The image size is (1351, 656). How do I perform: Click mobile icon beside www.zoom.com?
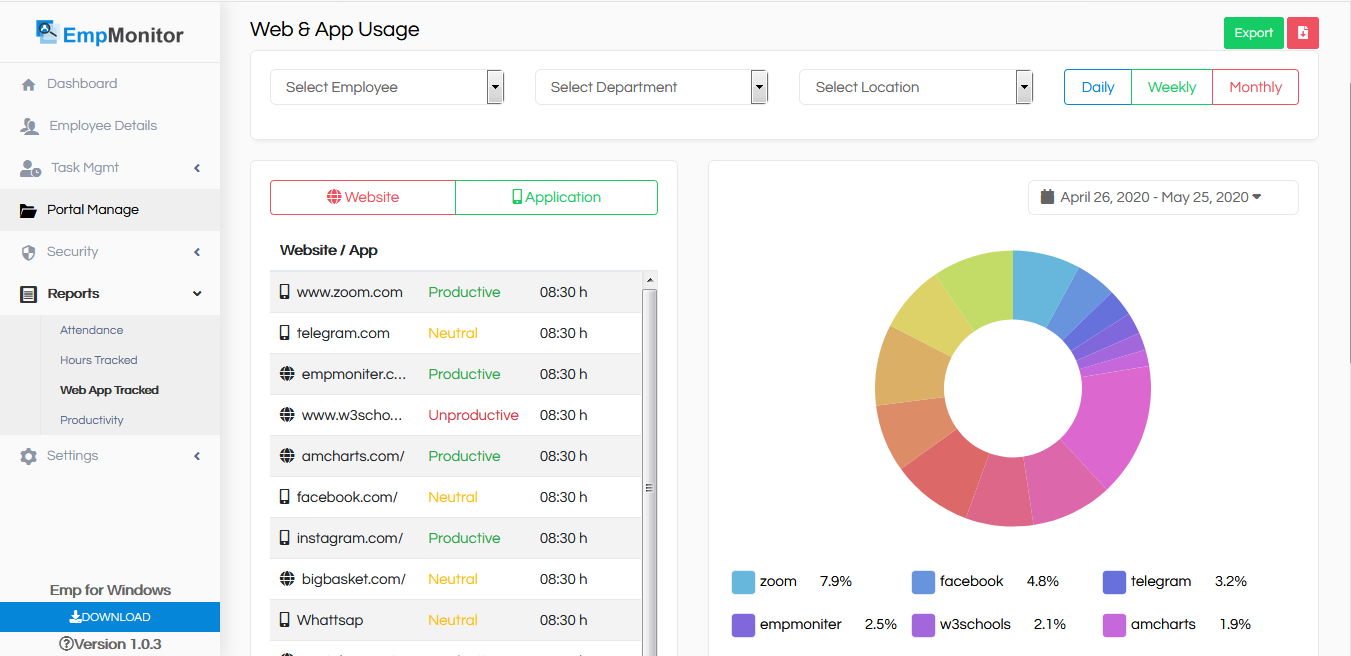(284, 292)
